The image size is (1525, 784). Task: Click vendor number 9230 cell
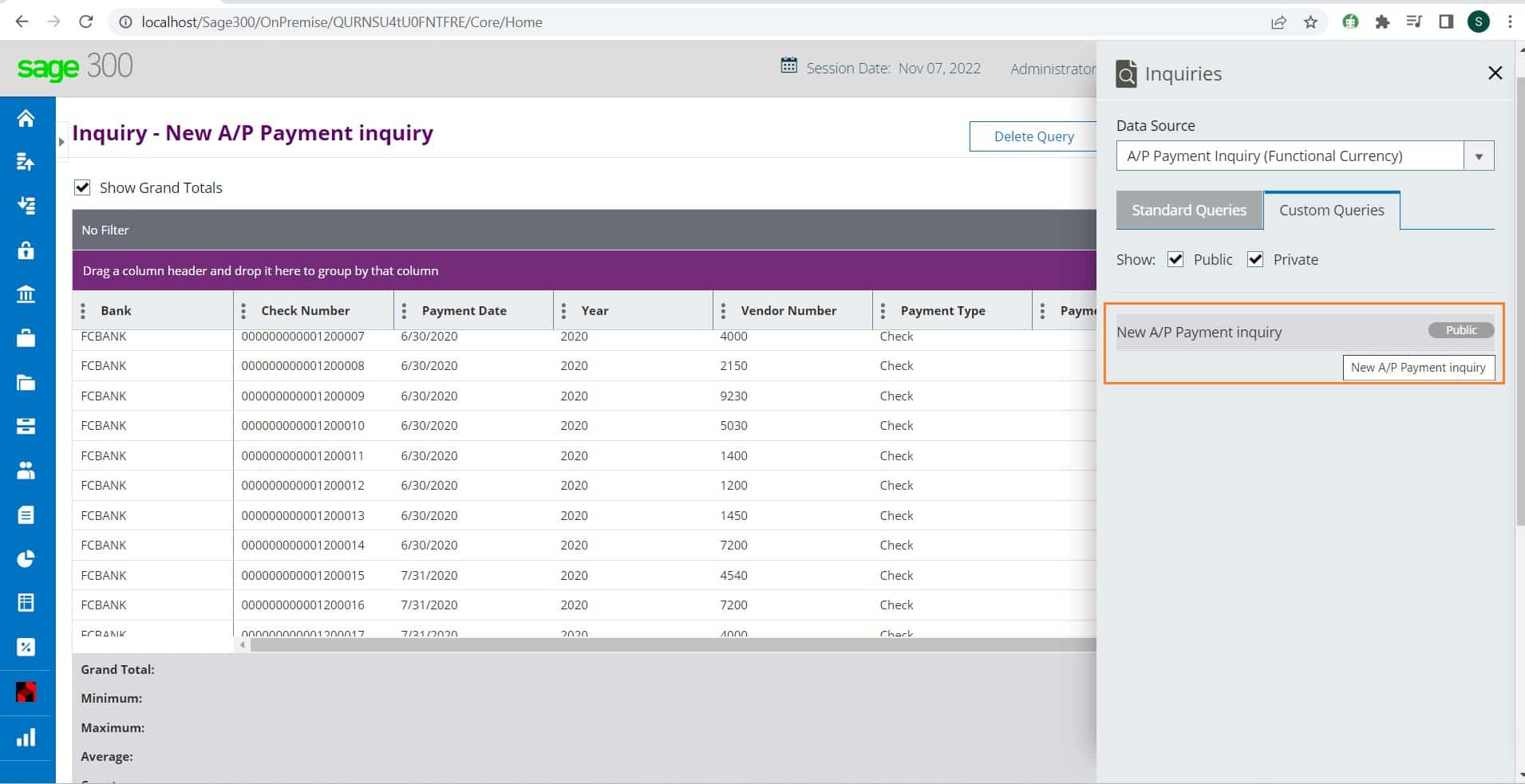point(733,396)
